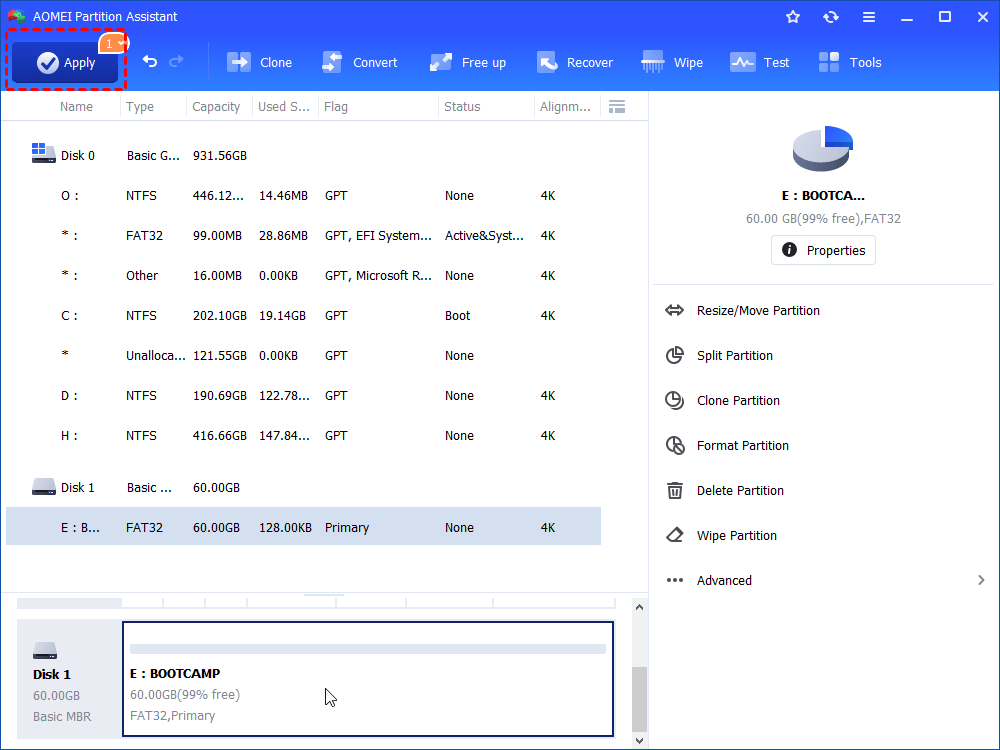Toggle the column list view icon
The image size is (1000, 750).
point(617,106)
